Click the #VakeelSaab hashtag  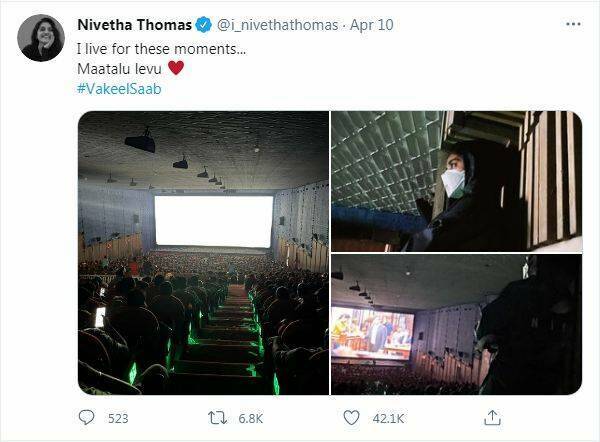[x=119, y=89]
